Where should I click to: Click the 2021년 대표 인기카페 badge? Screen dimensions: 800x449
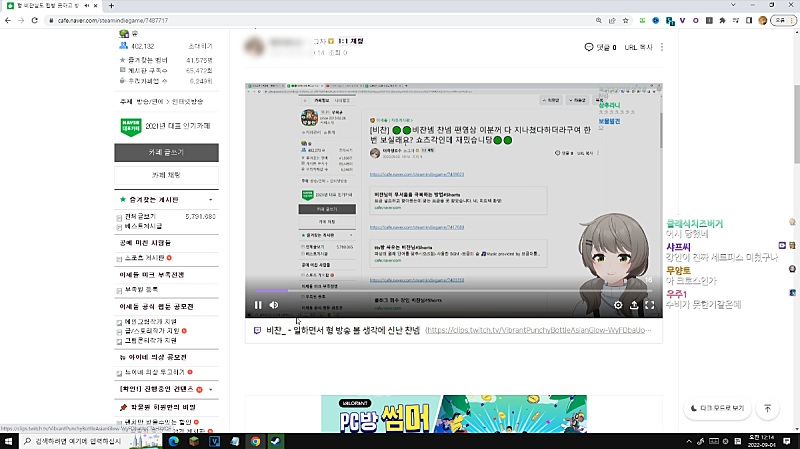(x=165, y=126)
